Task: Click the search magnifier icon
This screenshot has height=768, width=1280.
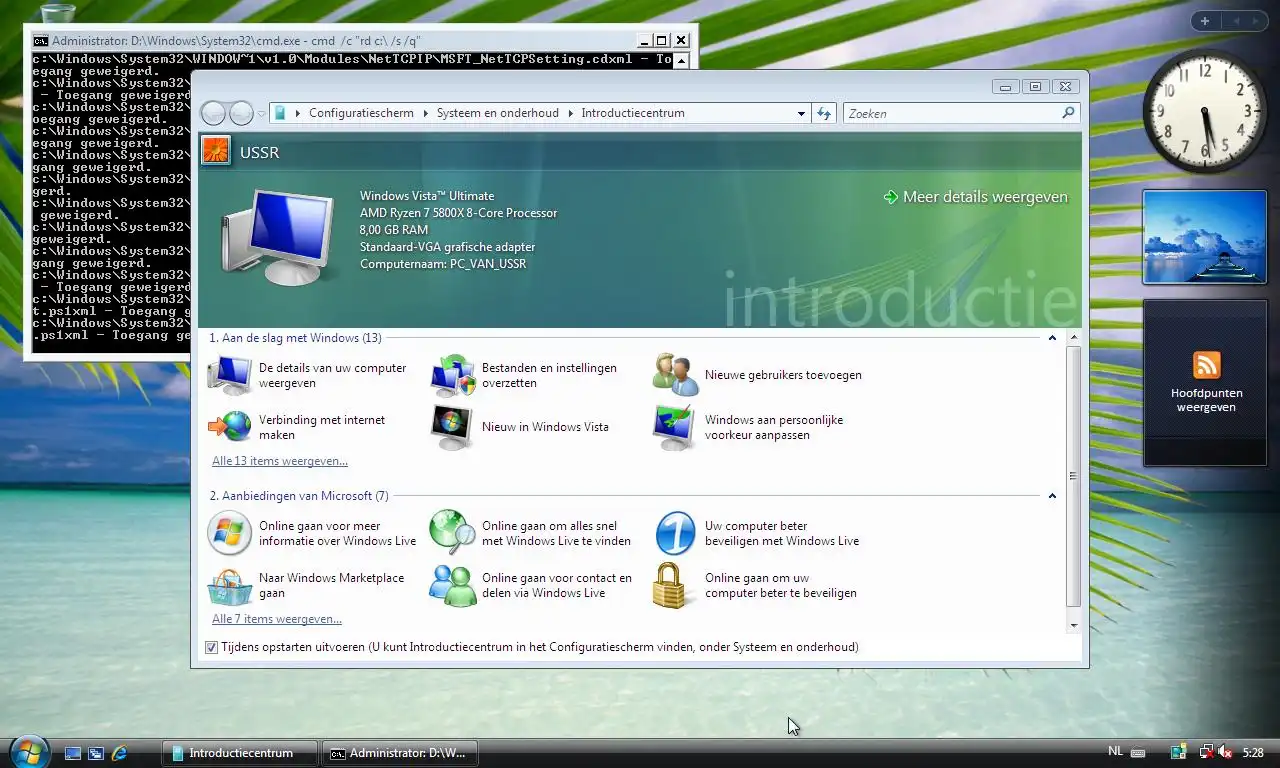Action: (1068, 113)
